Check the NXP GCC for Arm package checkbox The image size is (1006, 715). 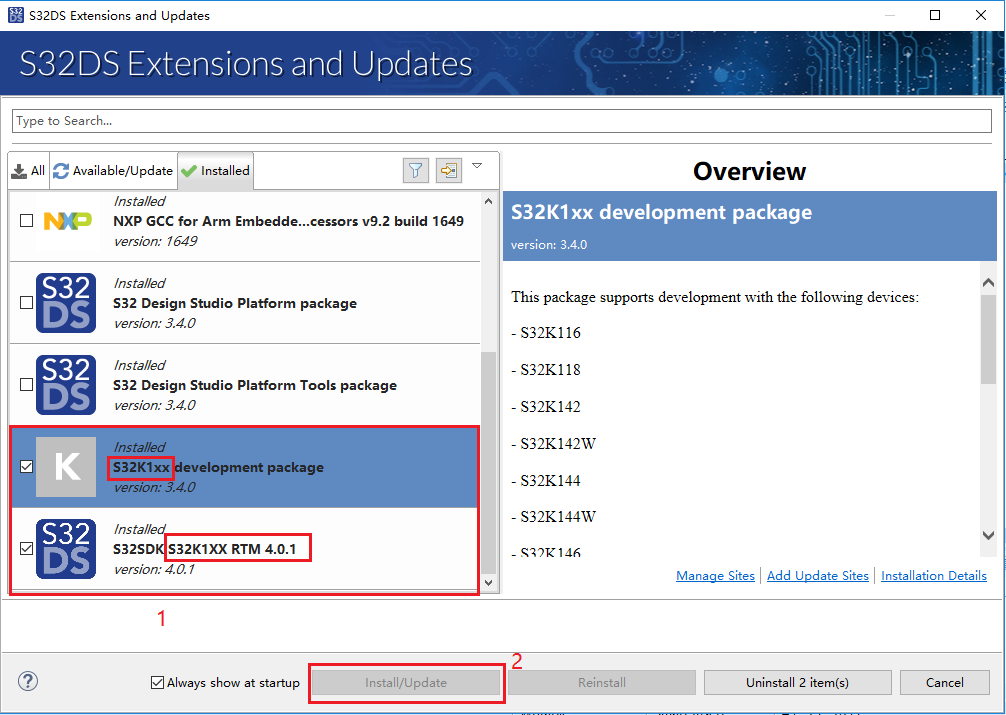click(x=26, y=221)
